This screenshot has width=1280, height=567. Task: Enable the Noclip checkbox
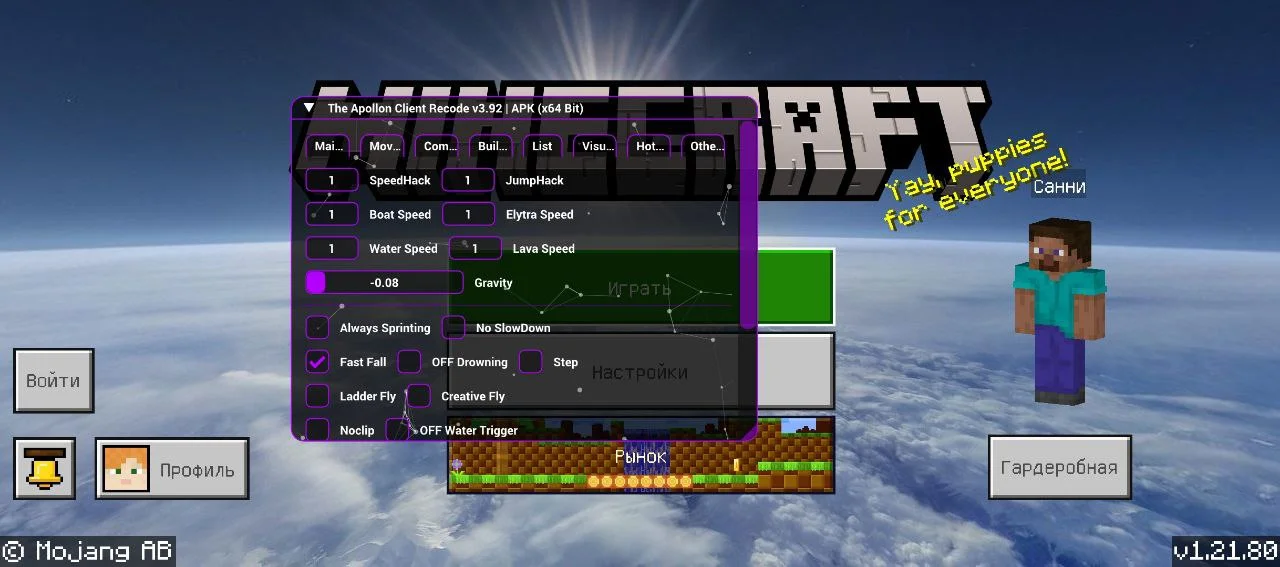click(x=317, y=430)
